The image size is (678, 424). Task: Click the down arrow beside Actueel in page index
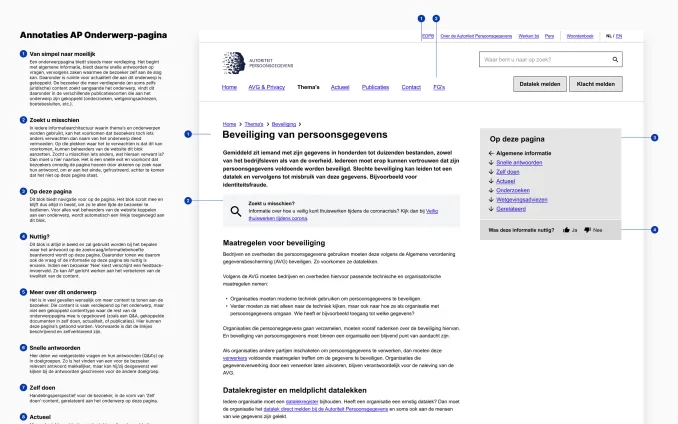pyautogui.click(x=491, y=181)
